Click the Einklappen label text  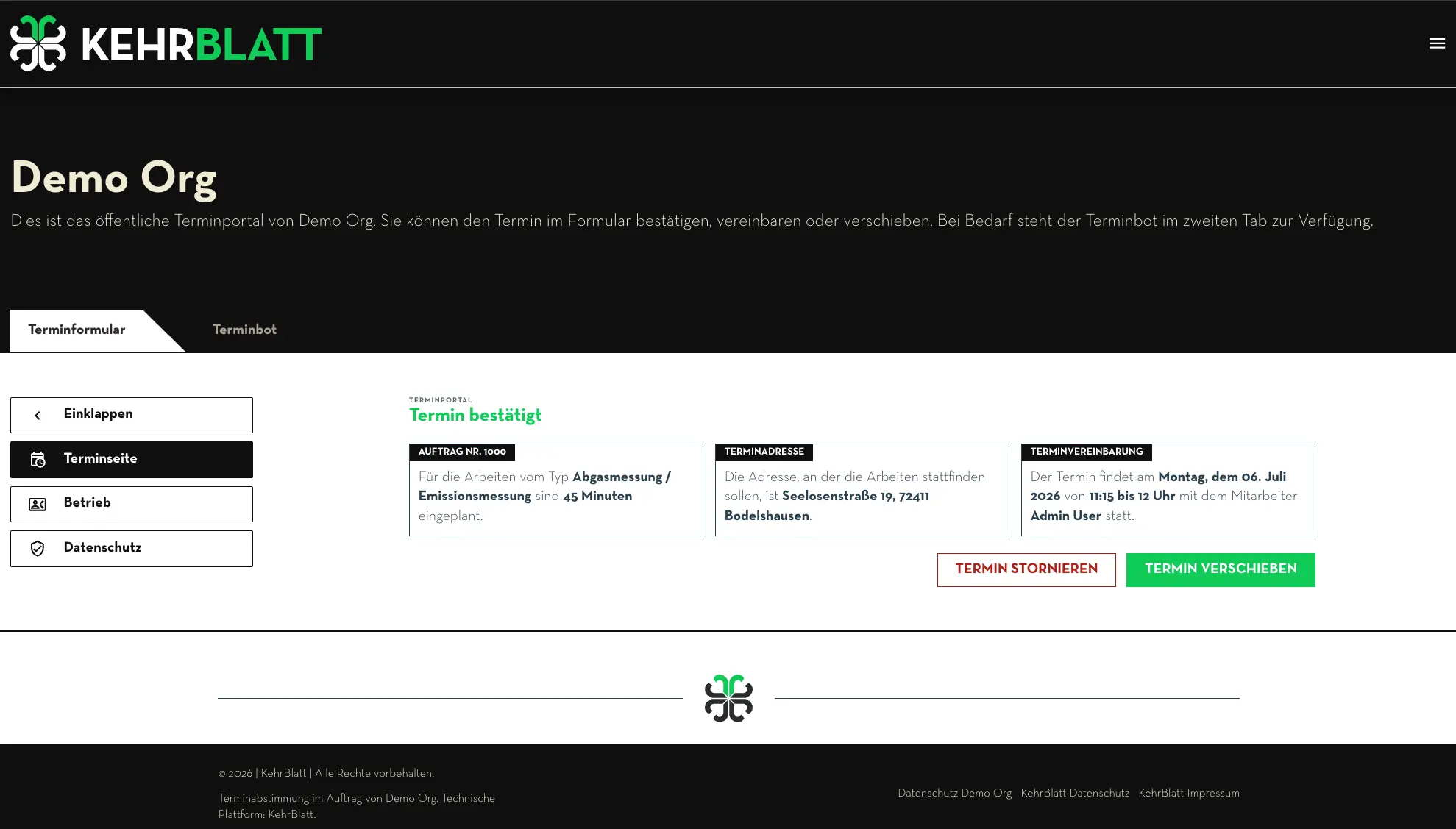click(98, 414)
